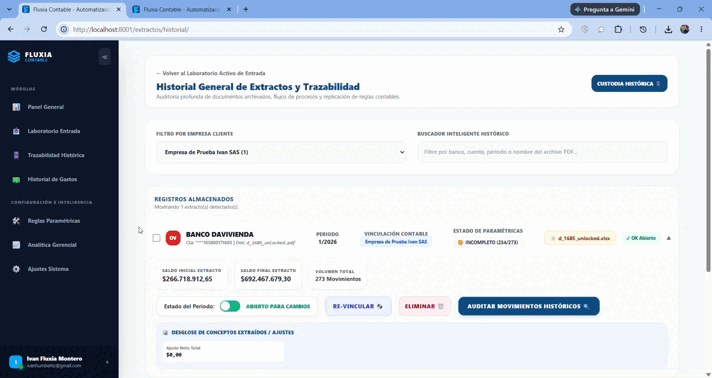712x378 pixels.
Task: Click the Panel General icon
Action: [x=16, y=107]
